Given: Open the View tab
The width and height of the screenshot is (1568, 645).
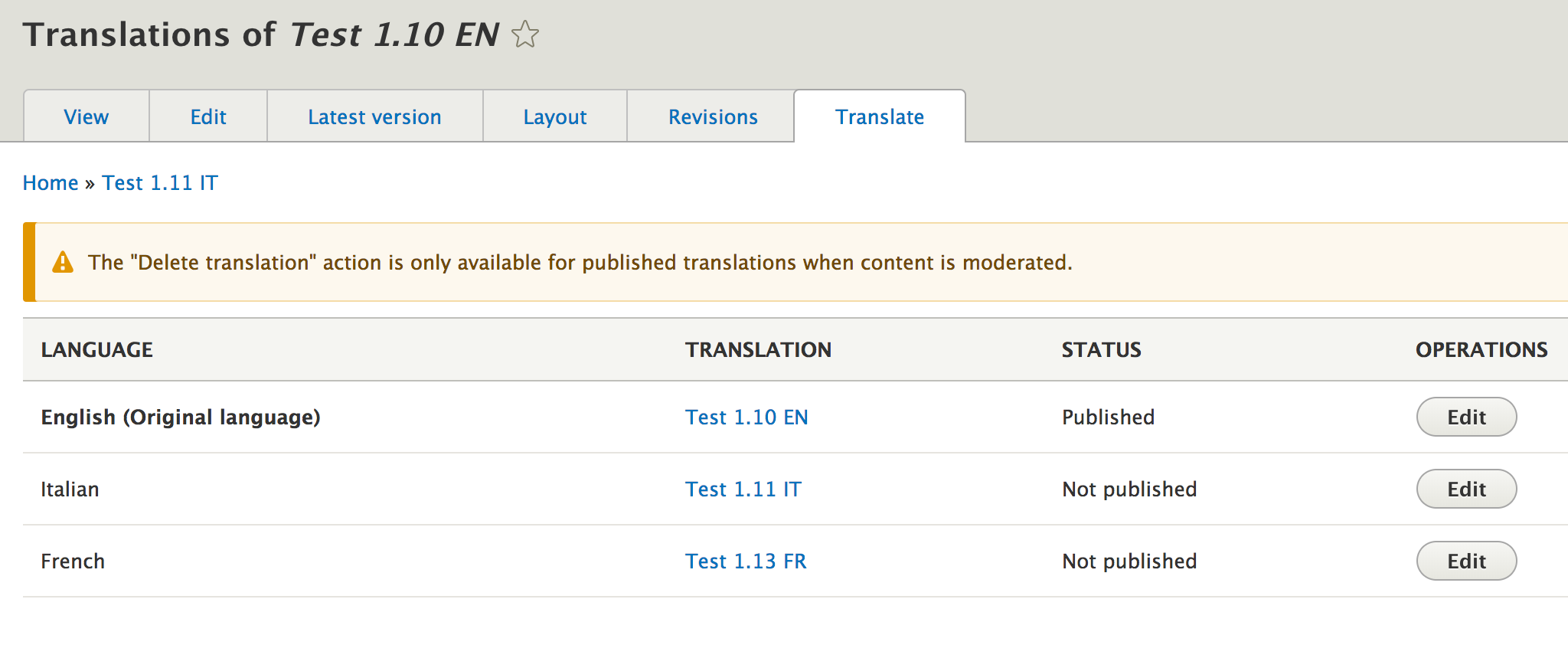Looking at the screenshot, I should [87, 116].
